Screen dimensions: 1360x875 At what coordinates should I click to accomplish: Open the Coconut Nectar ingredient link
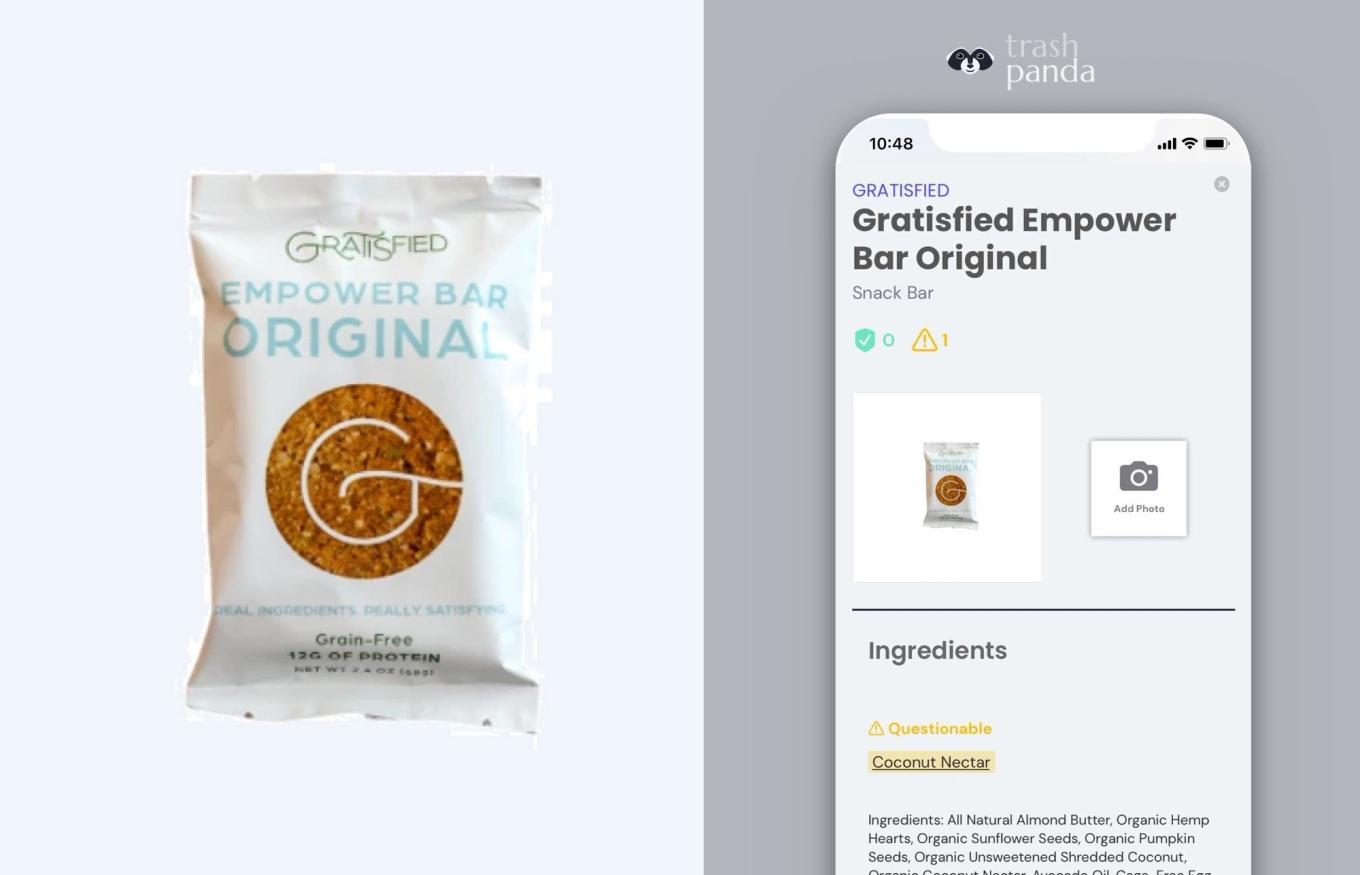coord(931,762)
